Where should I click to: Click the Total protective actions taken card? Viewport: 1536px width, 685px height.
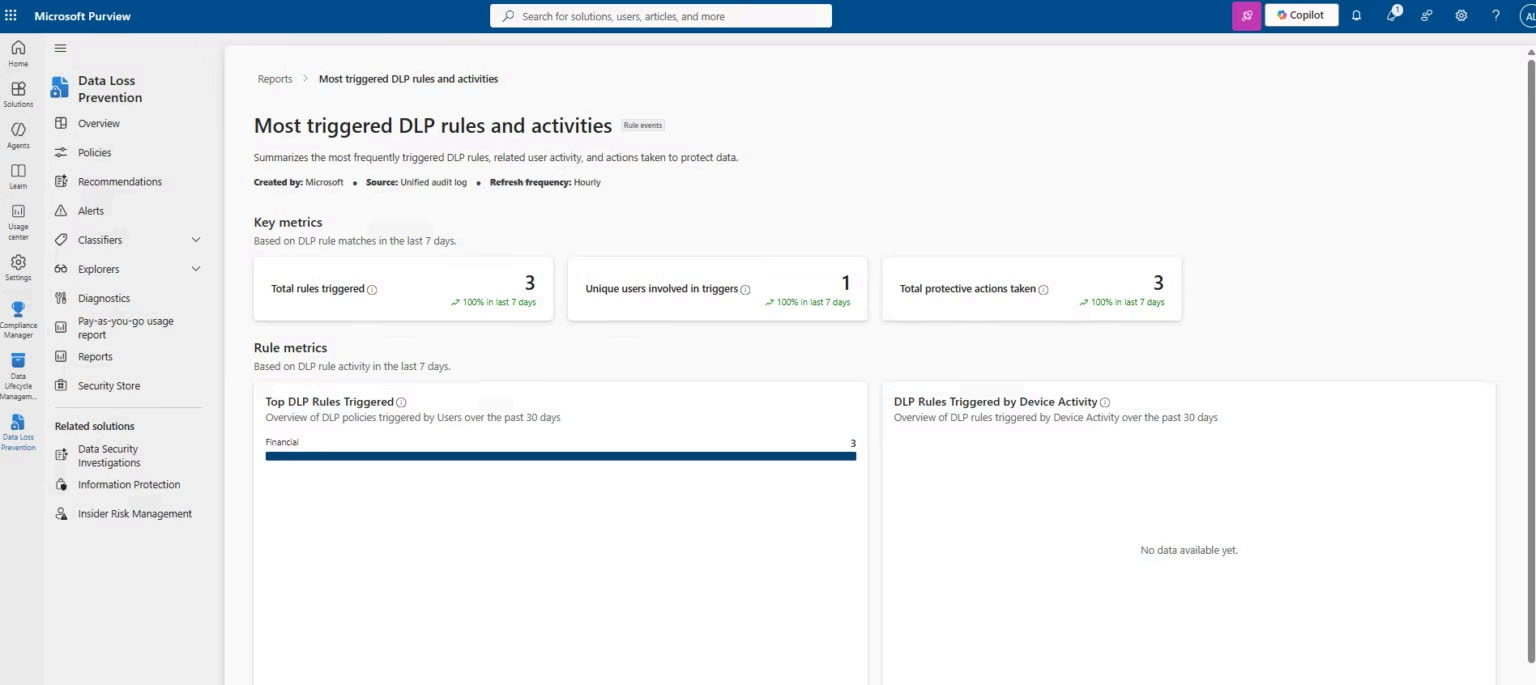(1031, 289)
